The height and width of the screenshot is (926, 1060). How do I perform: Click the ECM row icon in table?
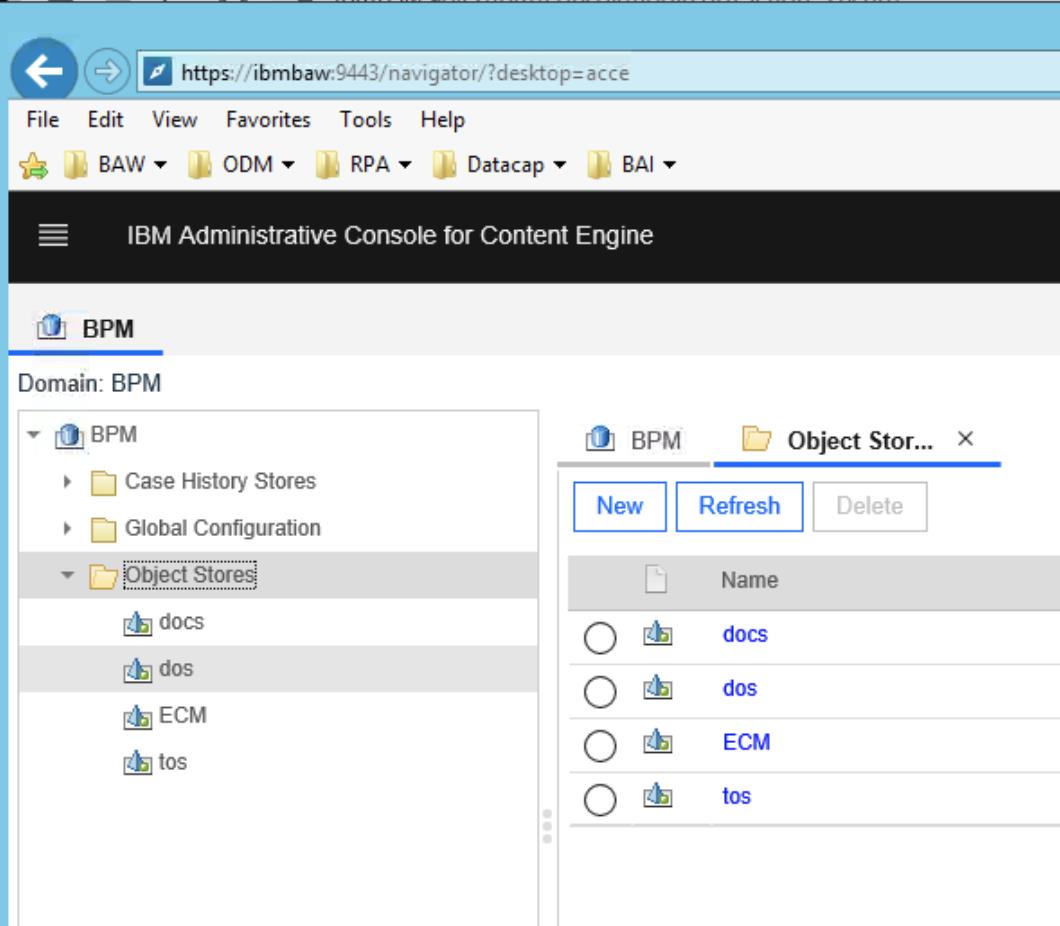(x=658, y=742)
